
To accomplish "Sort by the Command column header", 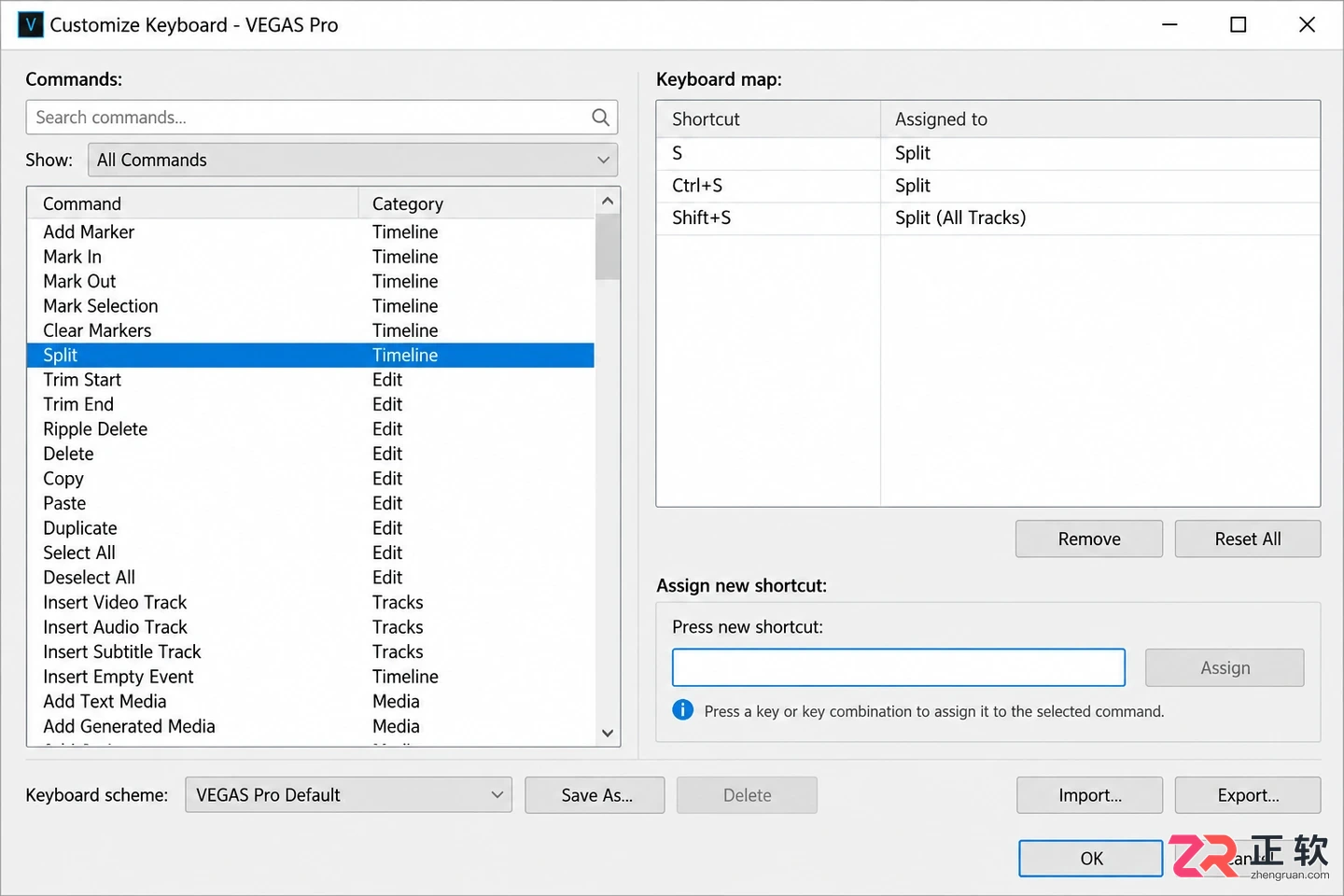I will coord(193,203).
